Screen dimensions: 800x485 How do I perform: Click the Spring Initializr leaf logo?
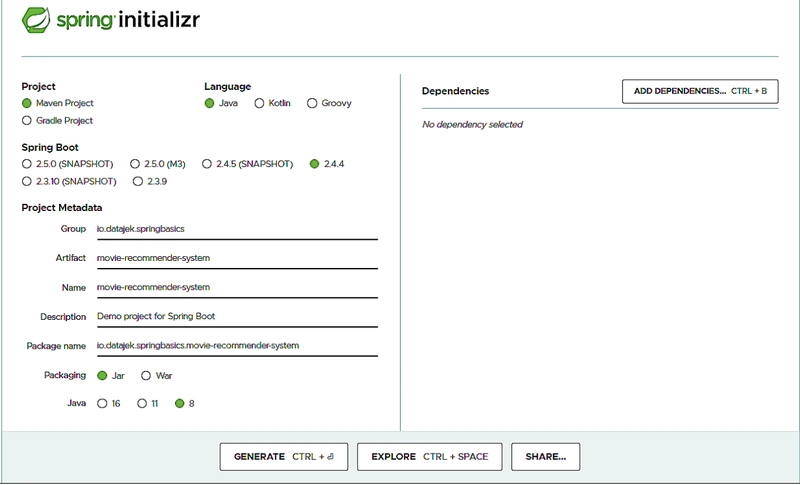click(x=37, y=20)
